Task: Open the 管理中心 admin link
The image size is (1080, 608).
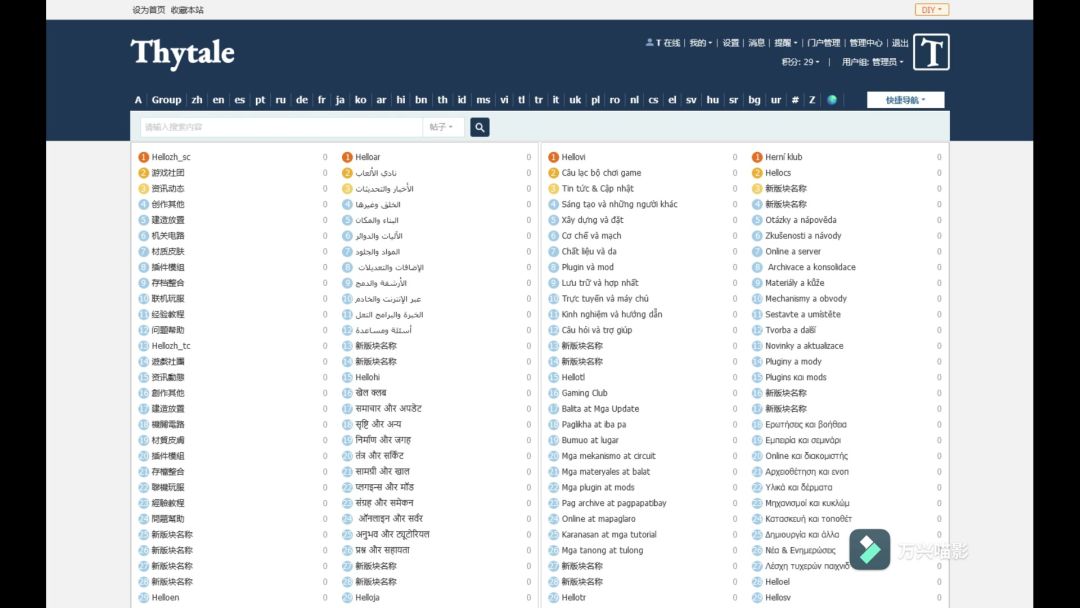Action: (865, 43)
